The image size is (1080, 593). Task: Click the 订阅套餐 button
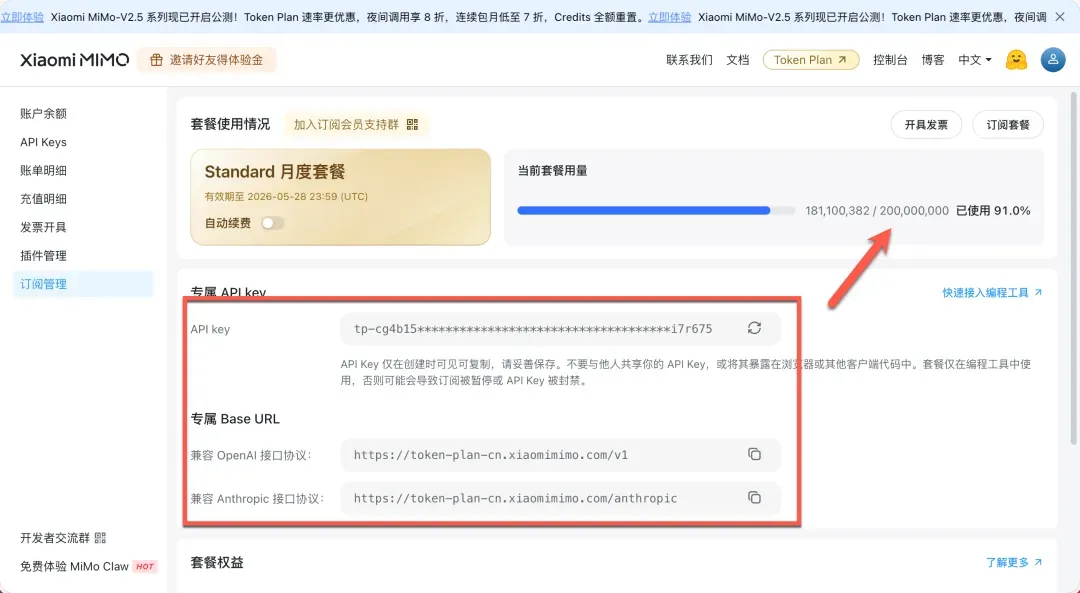[1008, 125]
